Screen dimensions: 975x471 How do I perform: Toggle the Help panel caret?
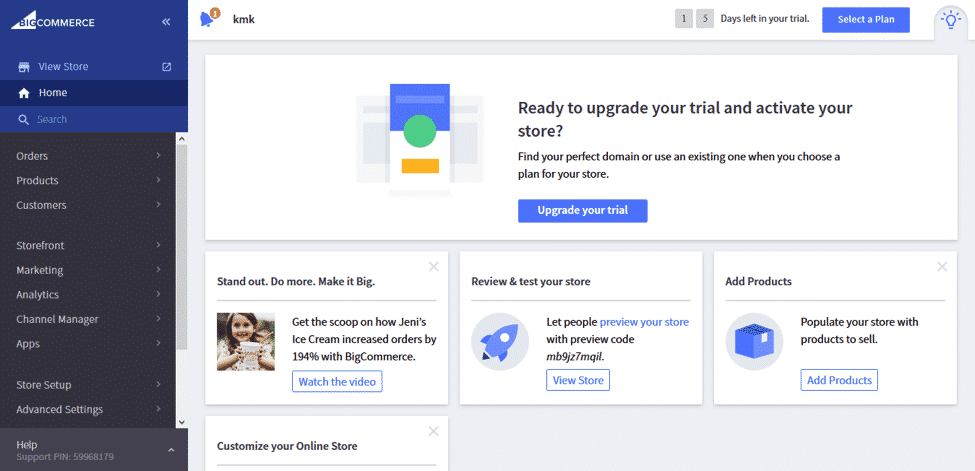coord(172,450)
